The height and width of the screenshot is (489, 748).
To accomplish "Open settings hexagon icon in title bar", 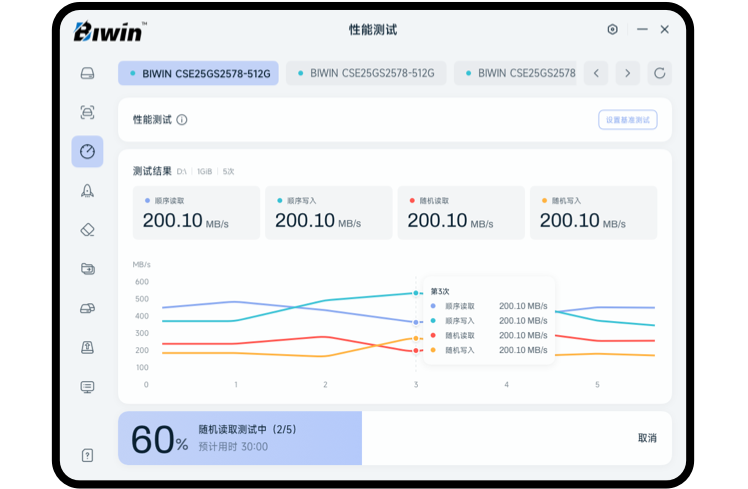I will tap(613, 30).
